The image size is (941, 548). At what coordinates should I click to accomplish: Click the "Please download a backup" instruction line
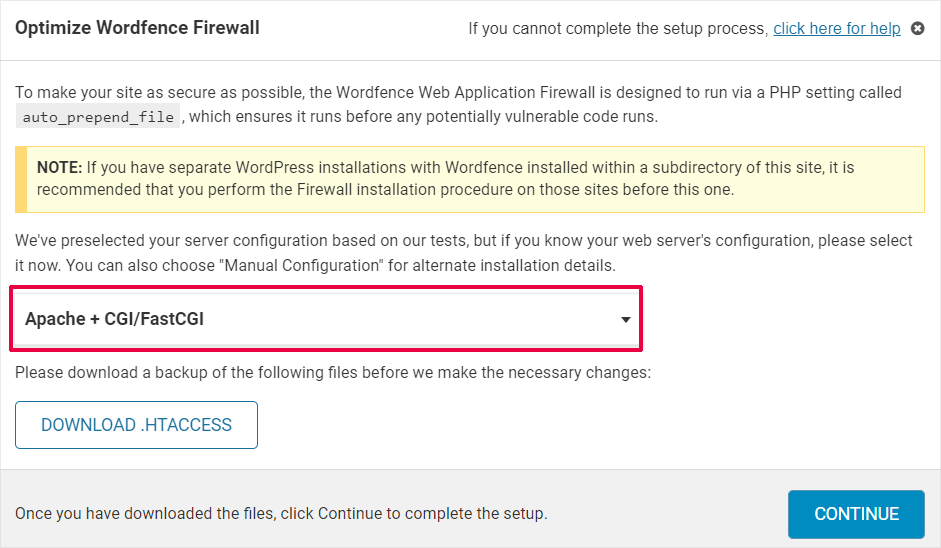coord(332,373)
